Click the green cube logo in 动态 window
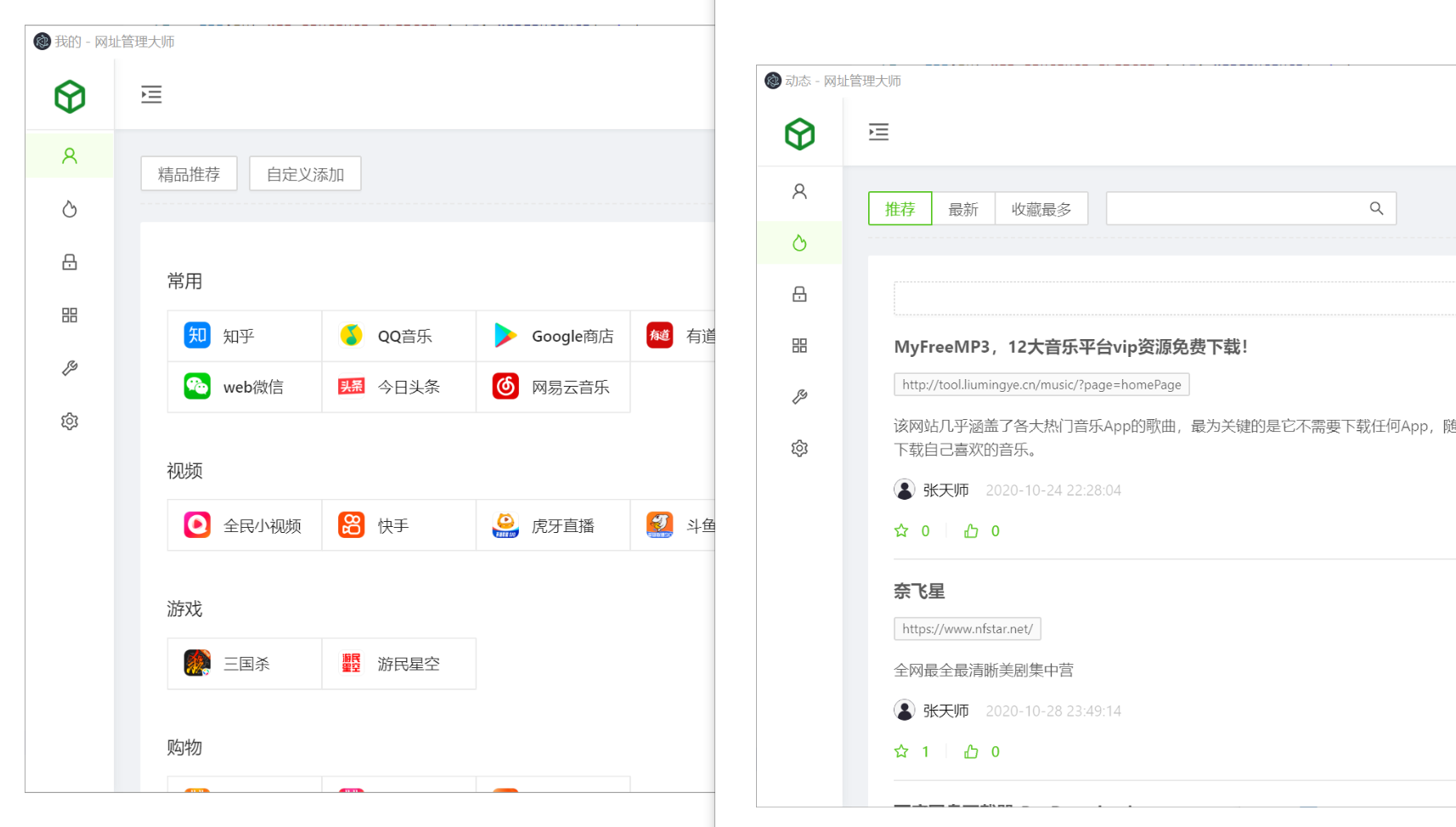 click(x=799, y=134)
